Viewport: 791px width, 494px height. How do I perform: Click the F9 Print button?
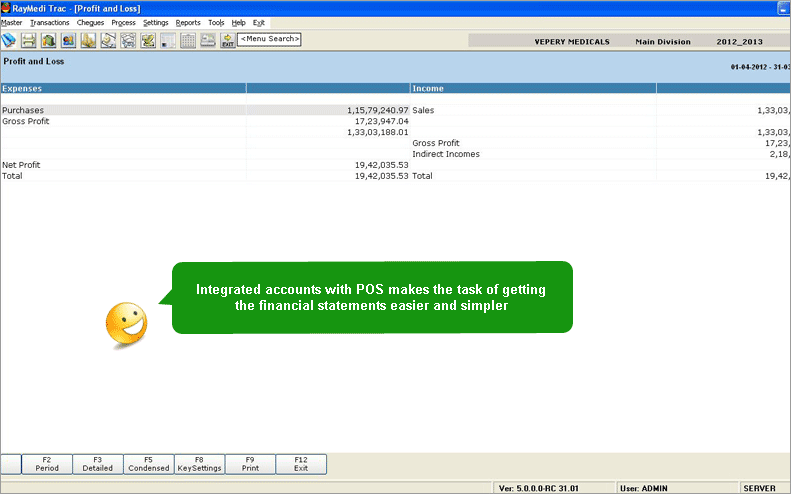(250, 464)
